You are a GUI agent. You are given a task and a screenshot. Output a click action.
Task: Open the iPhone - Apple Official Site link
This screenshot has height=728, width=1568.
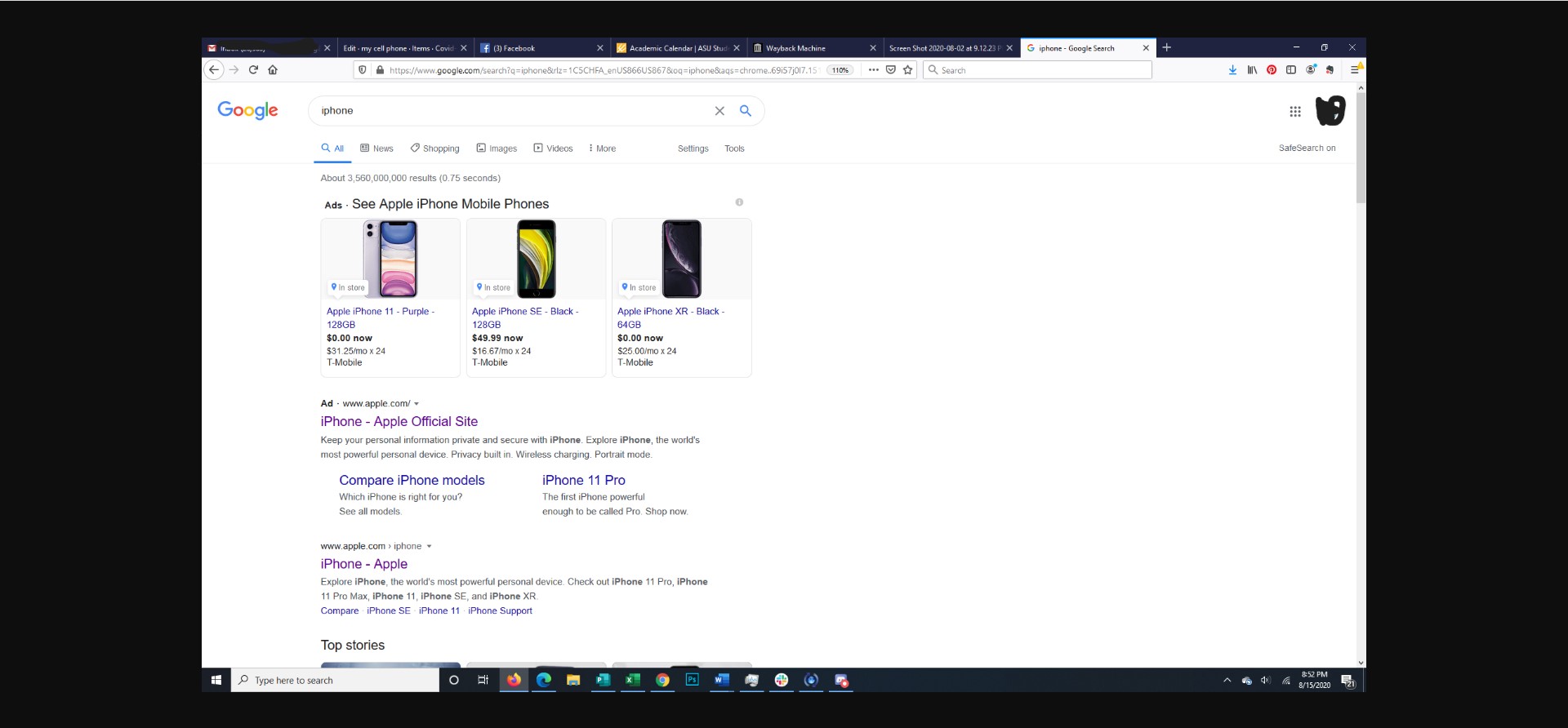tap(399, 422)
